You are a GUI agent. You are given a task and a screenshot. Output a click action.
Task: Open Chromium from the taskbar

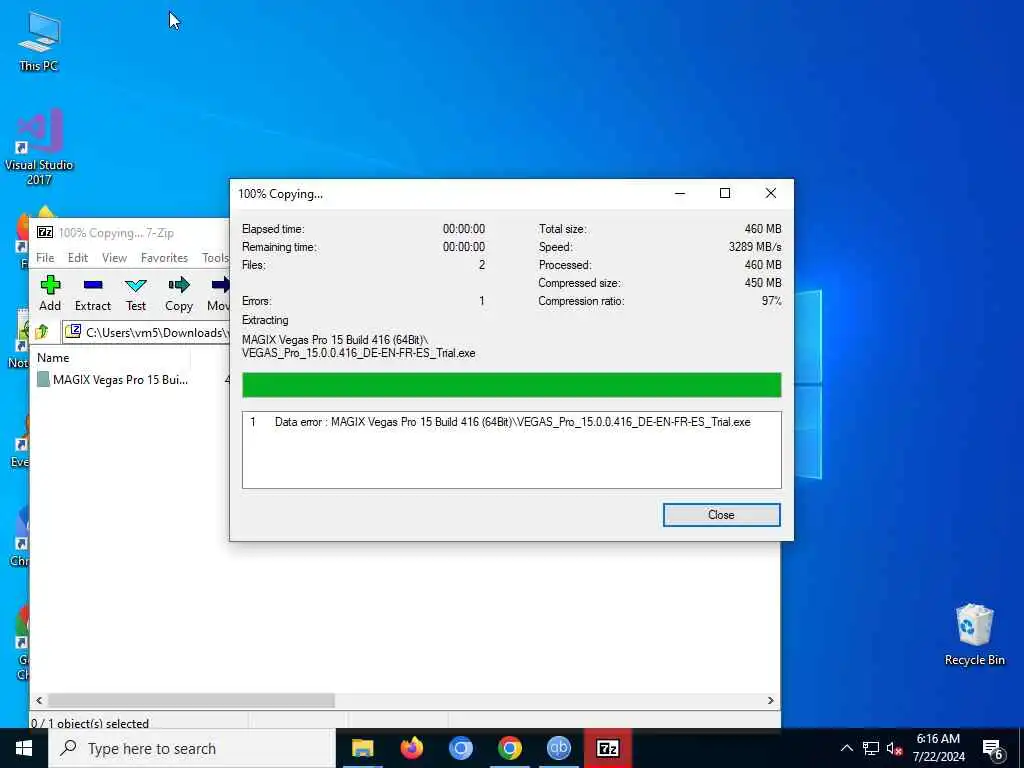pyautogui.click(x=460, y=748)
